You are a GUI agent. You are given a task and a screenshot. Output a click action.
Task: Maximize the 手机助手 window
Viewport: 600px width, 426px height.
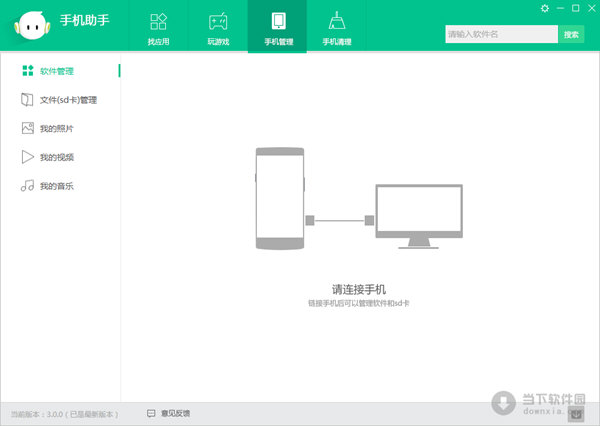(x=576, y=8)
